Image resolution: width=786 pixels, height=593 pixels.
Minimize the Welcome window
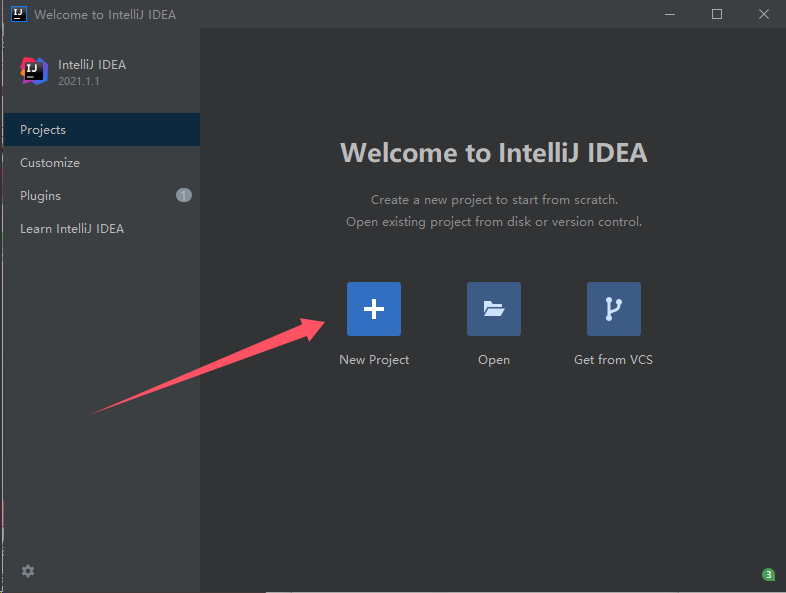(x=672, y=14)
